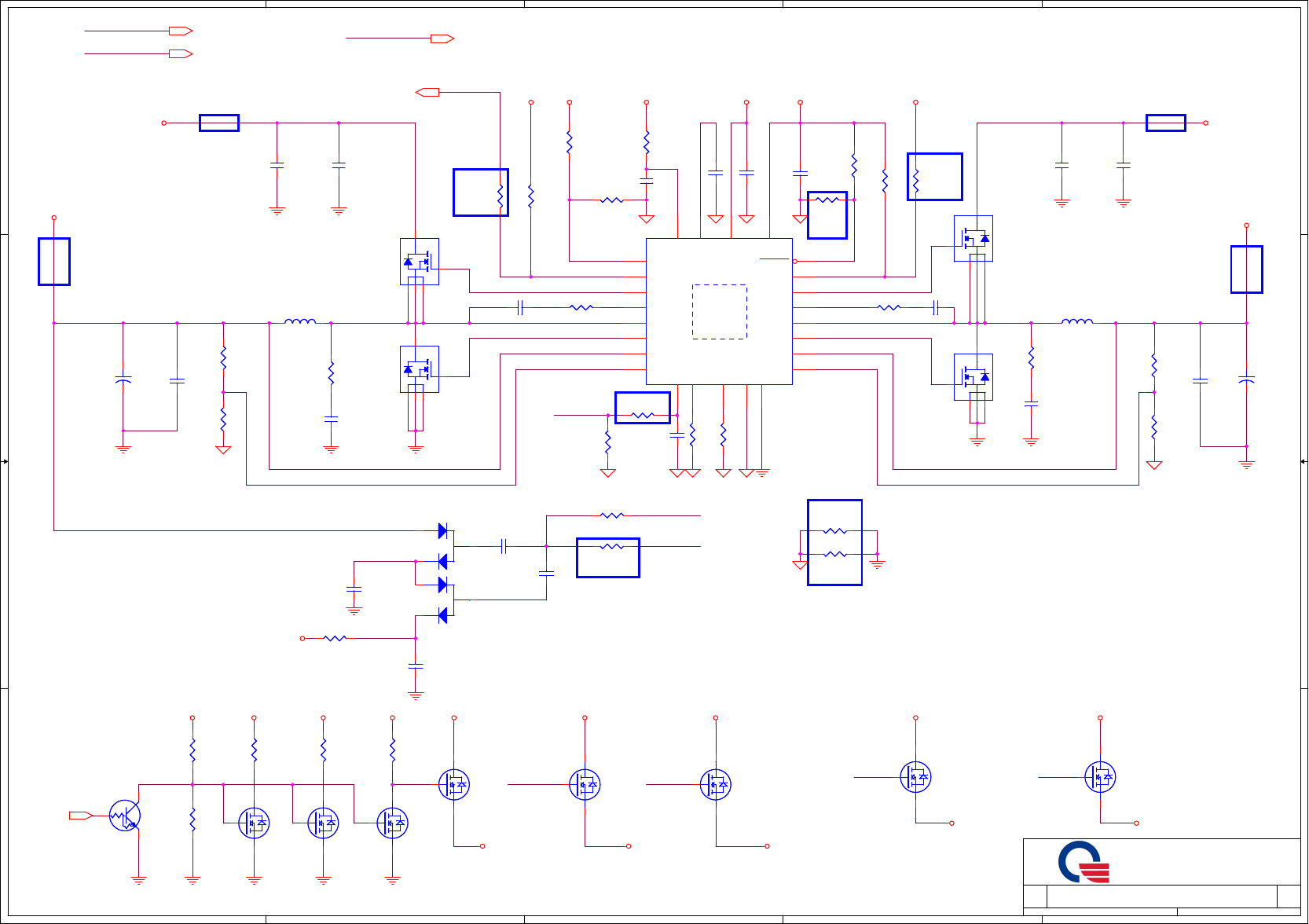The image size is (1309, 924).
Task: Select the lower of two top-left off-page connectors
Action: 181,53
